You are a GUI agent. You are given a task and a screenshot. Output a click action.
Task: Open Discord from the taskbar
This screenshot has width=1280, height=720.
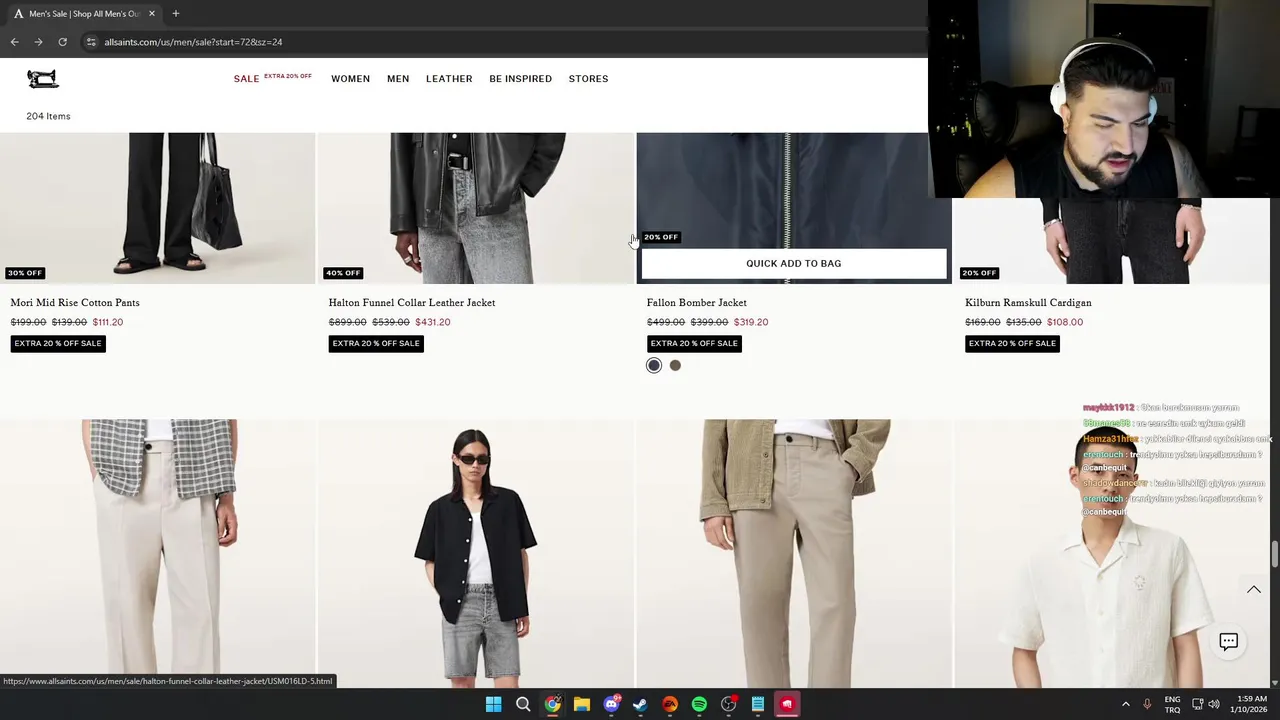coord(611,704)
